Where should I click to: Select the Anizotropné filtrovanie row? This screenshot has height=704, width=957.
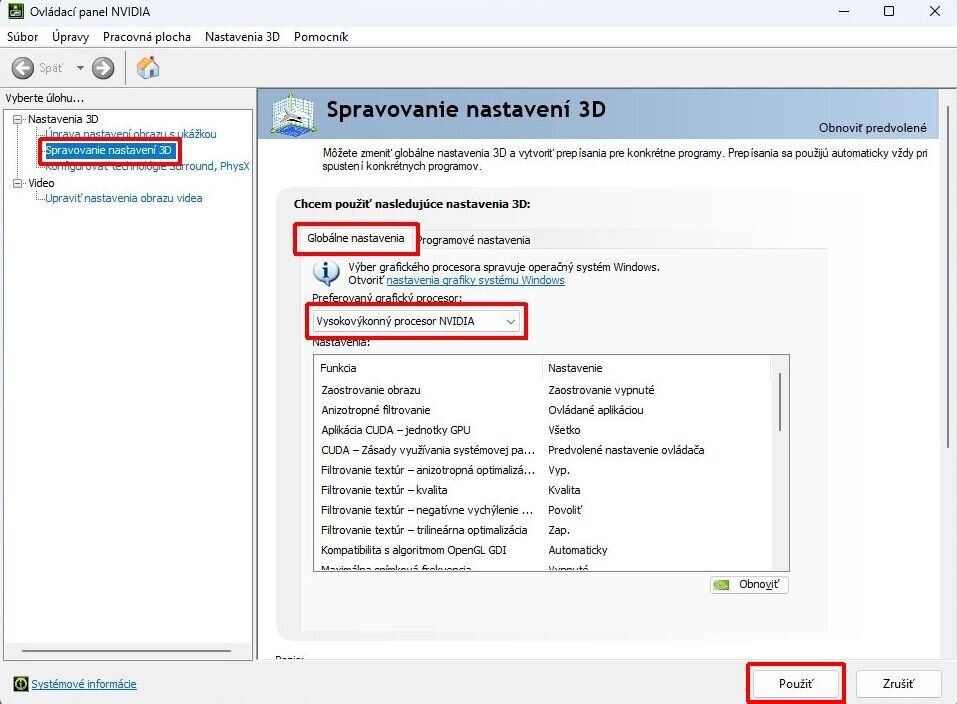(542, 410)
